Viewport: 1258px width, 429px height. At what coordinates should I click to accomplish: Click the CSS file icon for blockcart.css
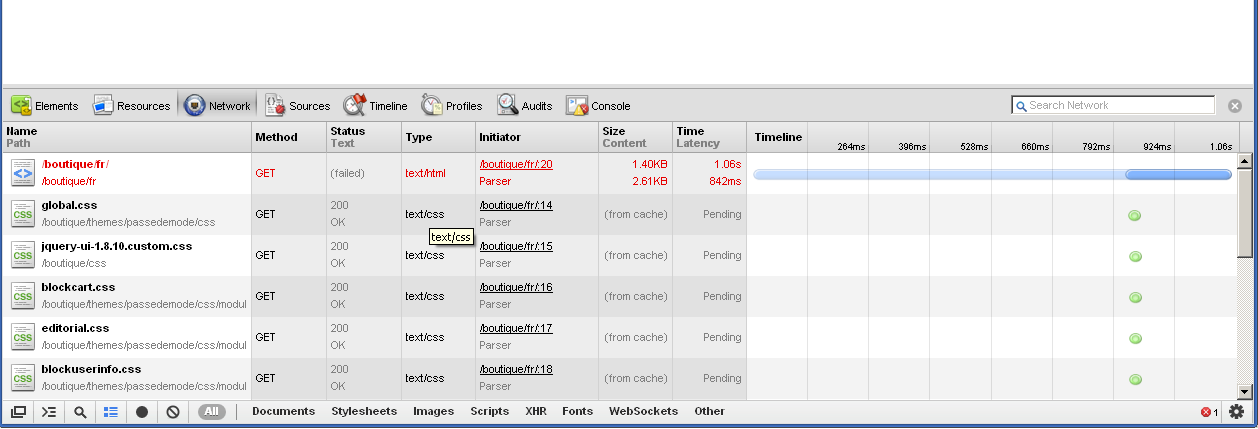click(22, 296)
